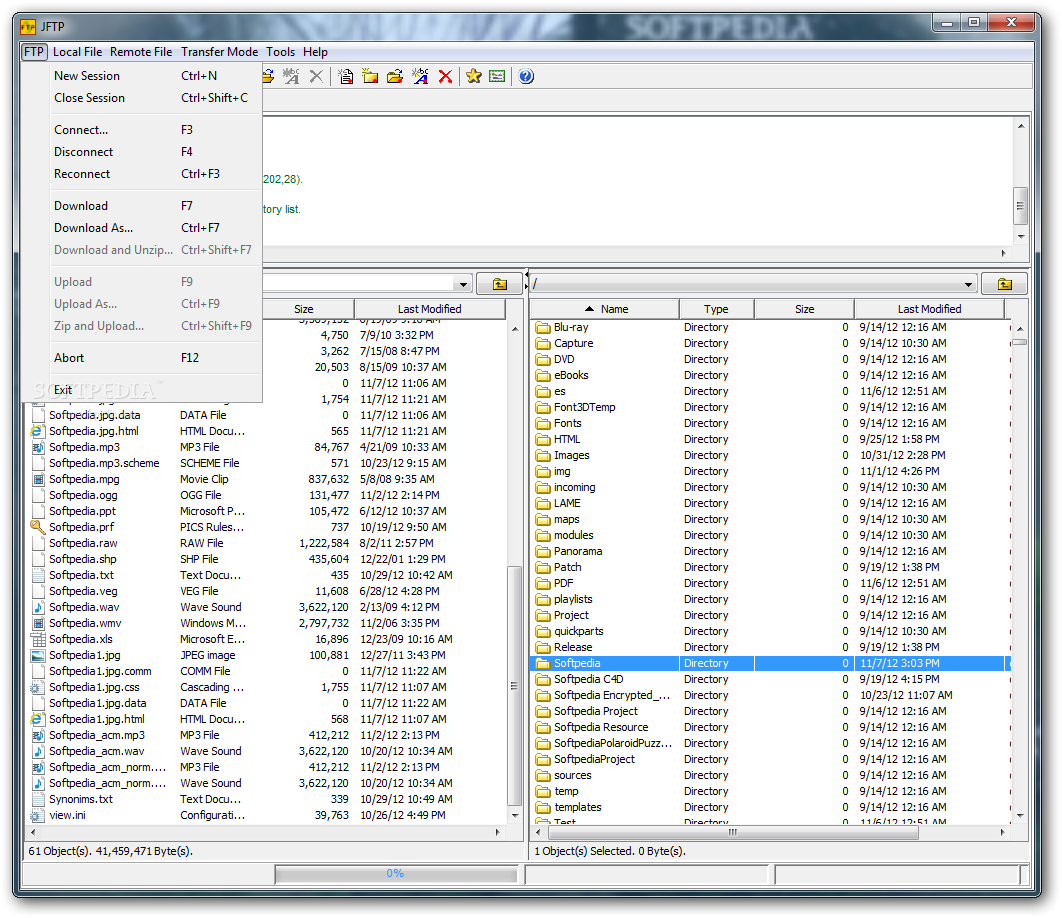Open the Local File menu
The height and width of the screenshot is (918, 1062).
pyautogui.click(x=77, y=52)
